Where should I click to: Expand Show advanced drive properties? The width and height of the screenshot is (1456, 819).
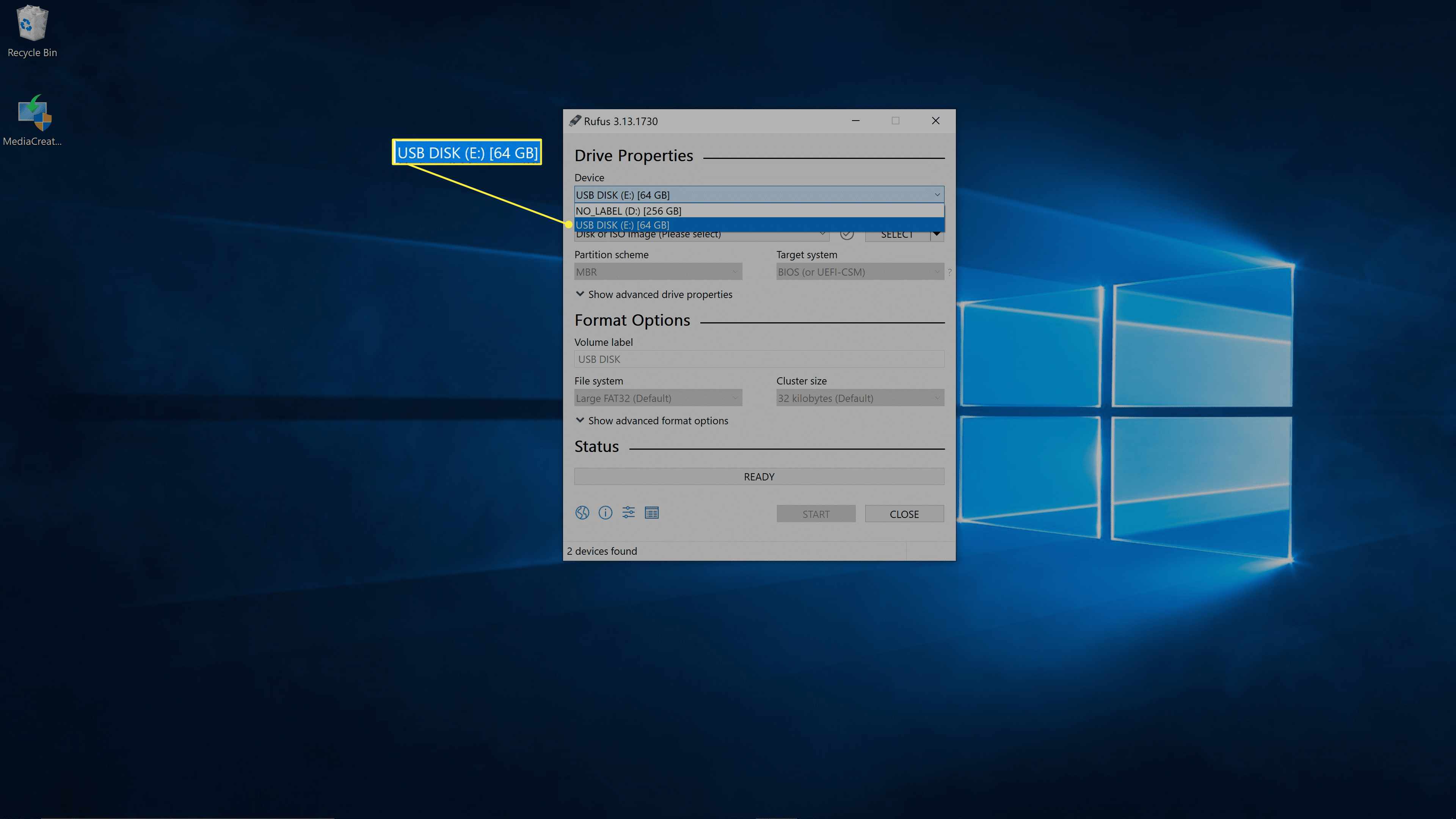coord(653,295)
